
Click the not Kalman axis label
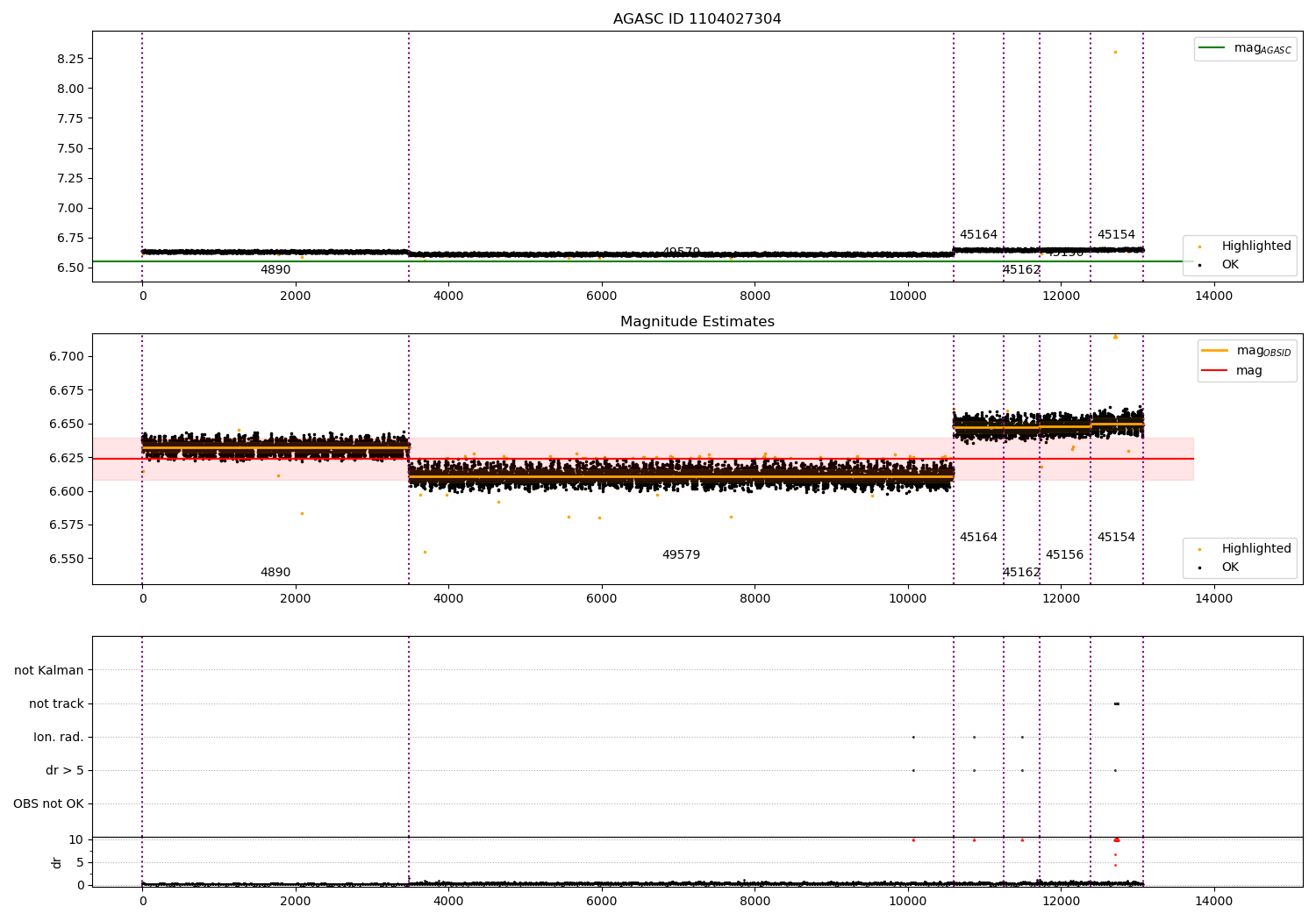(49, 670)
